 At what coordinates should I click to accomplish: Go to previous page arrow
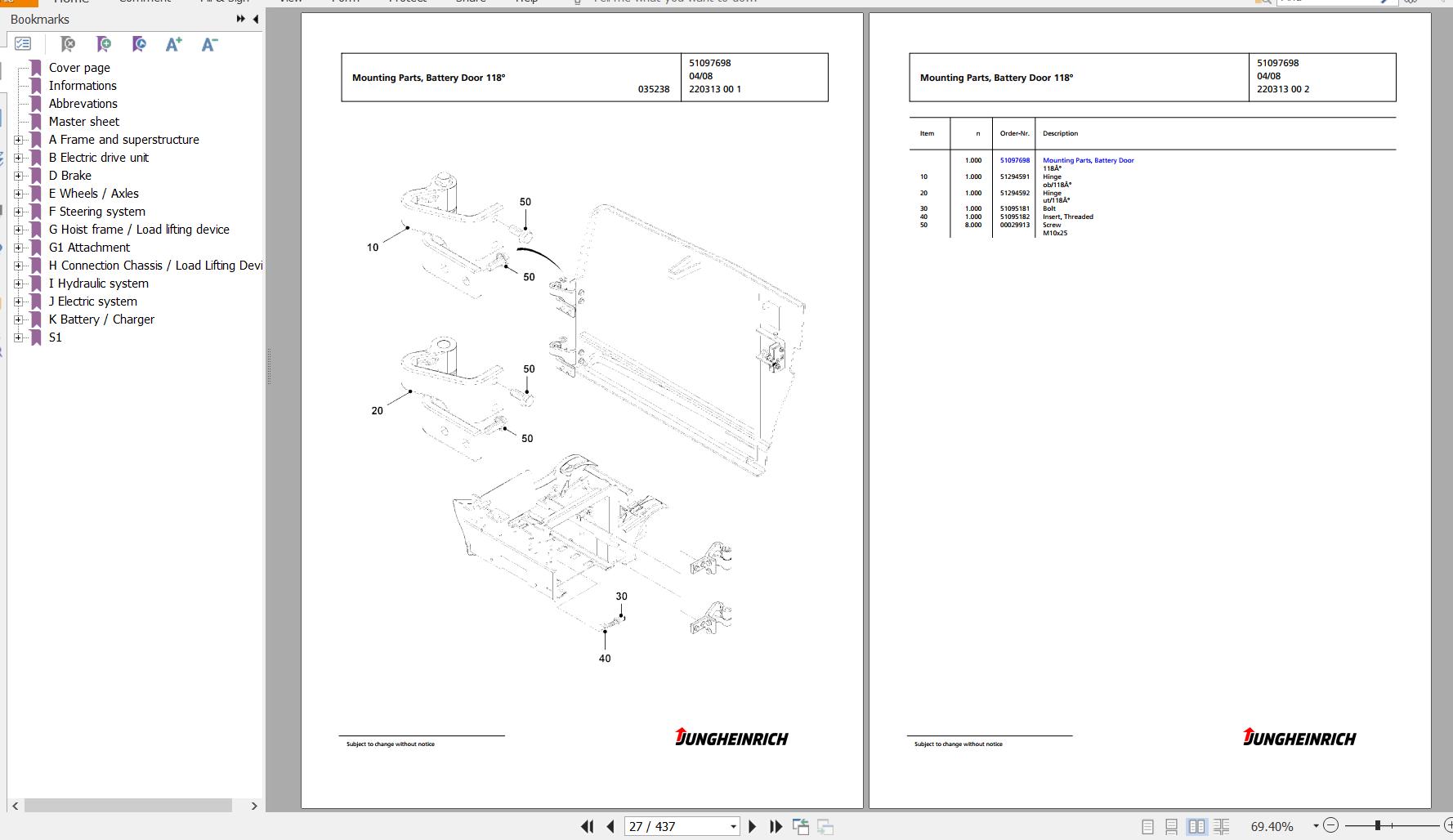tap(610, 827)
